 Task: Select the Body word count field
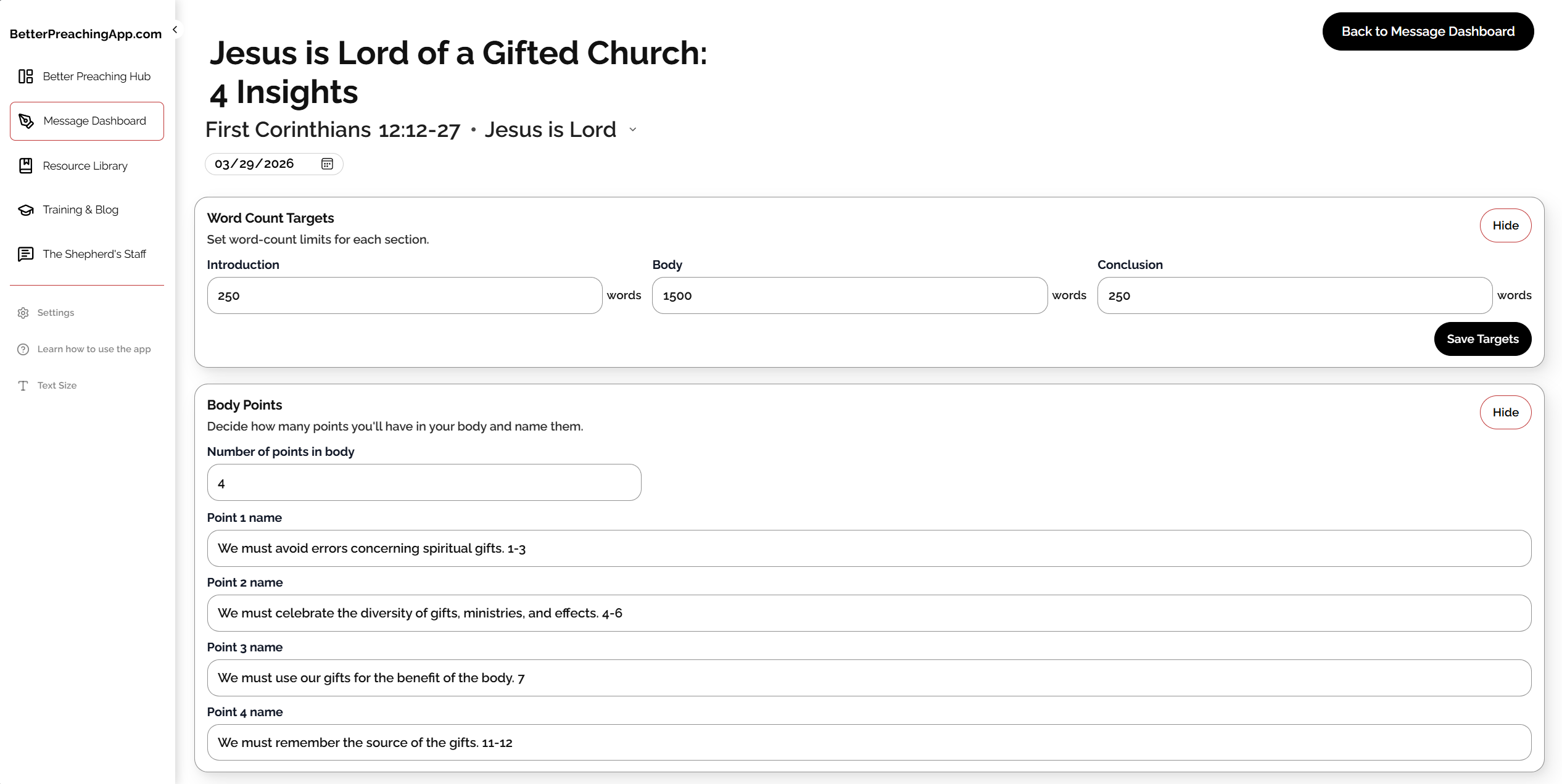pos(849,295)
